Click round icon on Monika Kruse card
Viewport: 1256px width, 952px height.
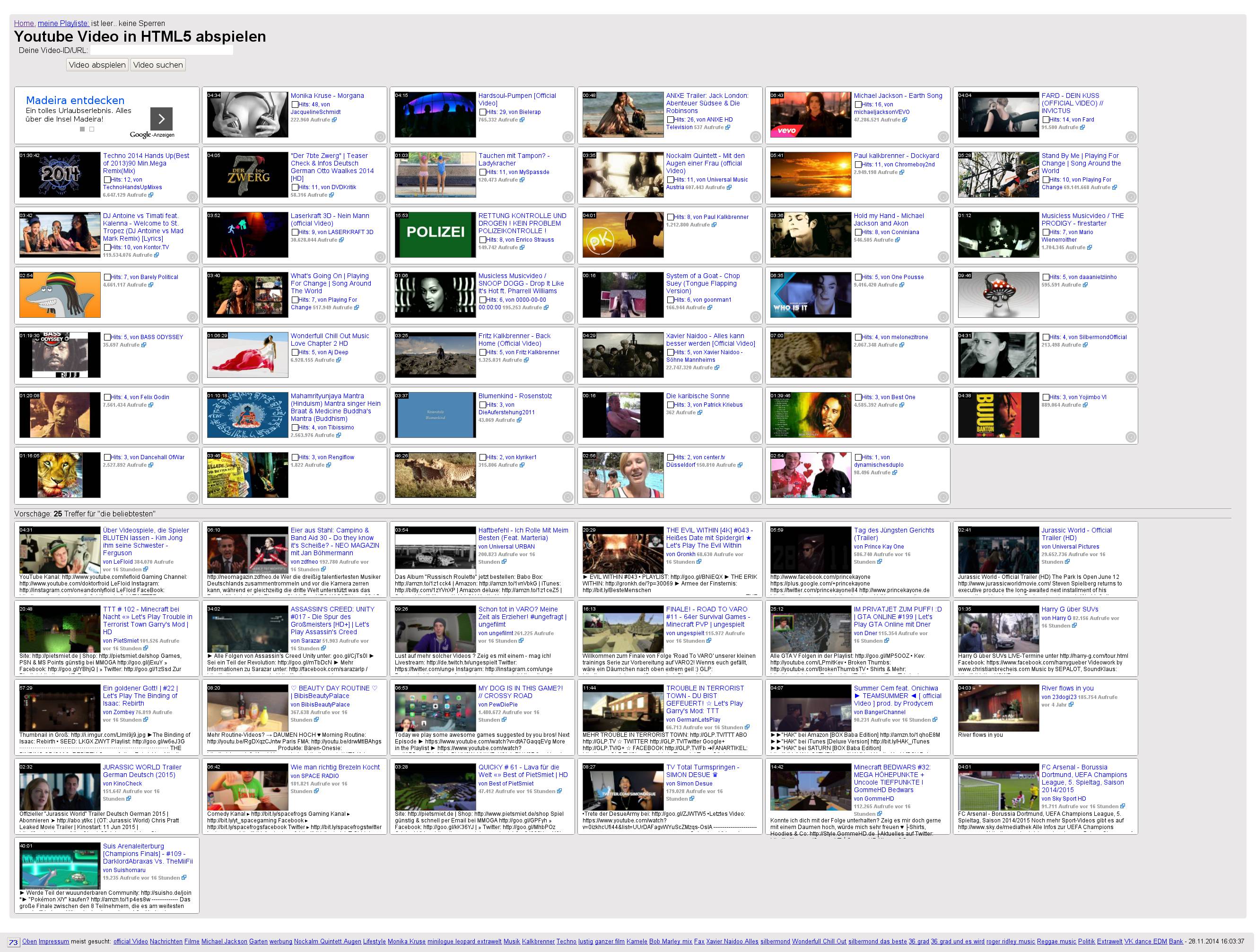coord(380,137)
